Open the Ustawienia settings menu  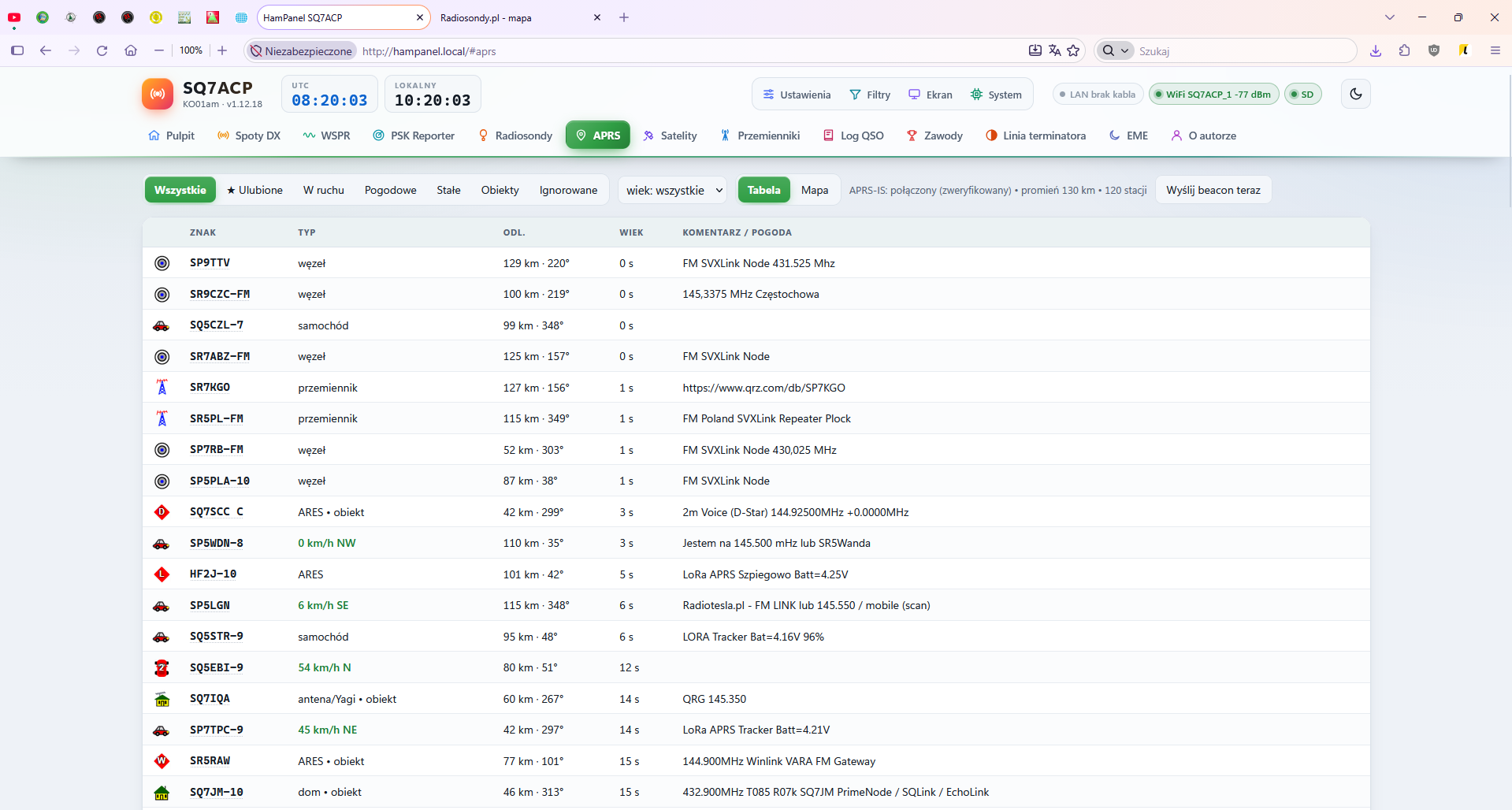[797, 95]
